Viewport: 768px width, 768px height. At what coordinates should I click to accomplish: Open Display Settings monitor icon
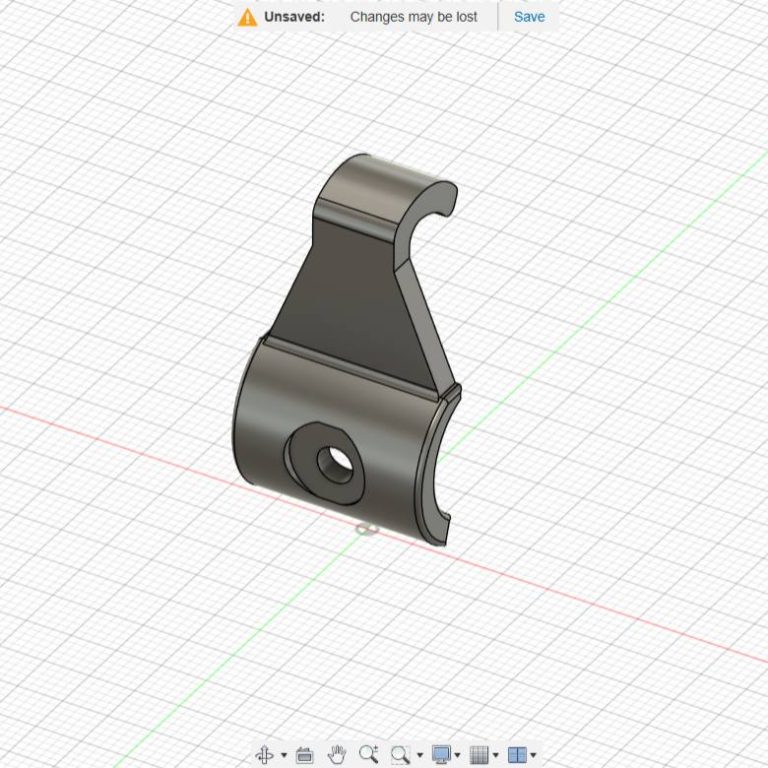[x=441, y=755]
